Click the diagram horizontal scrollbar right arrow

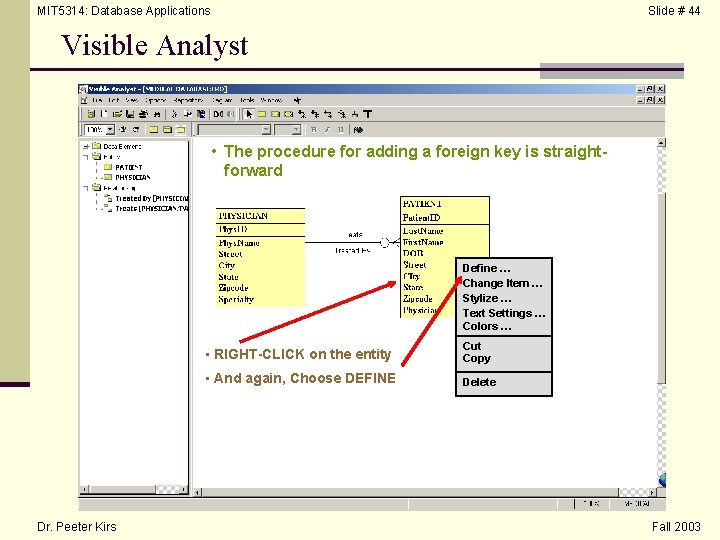pyautogui.click(x=652, y=492)
